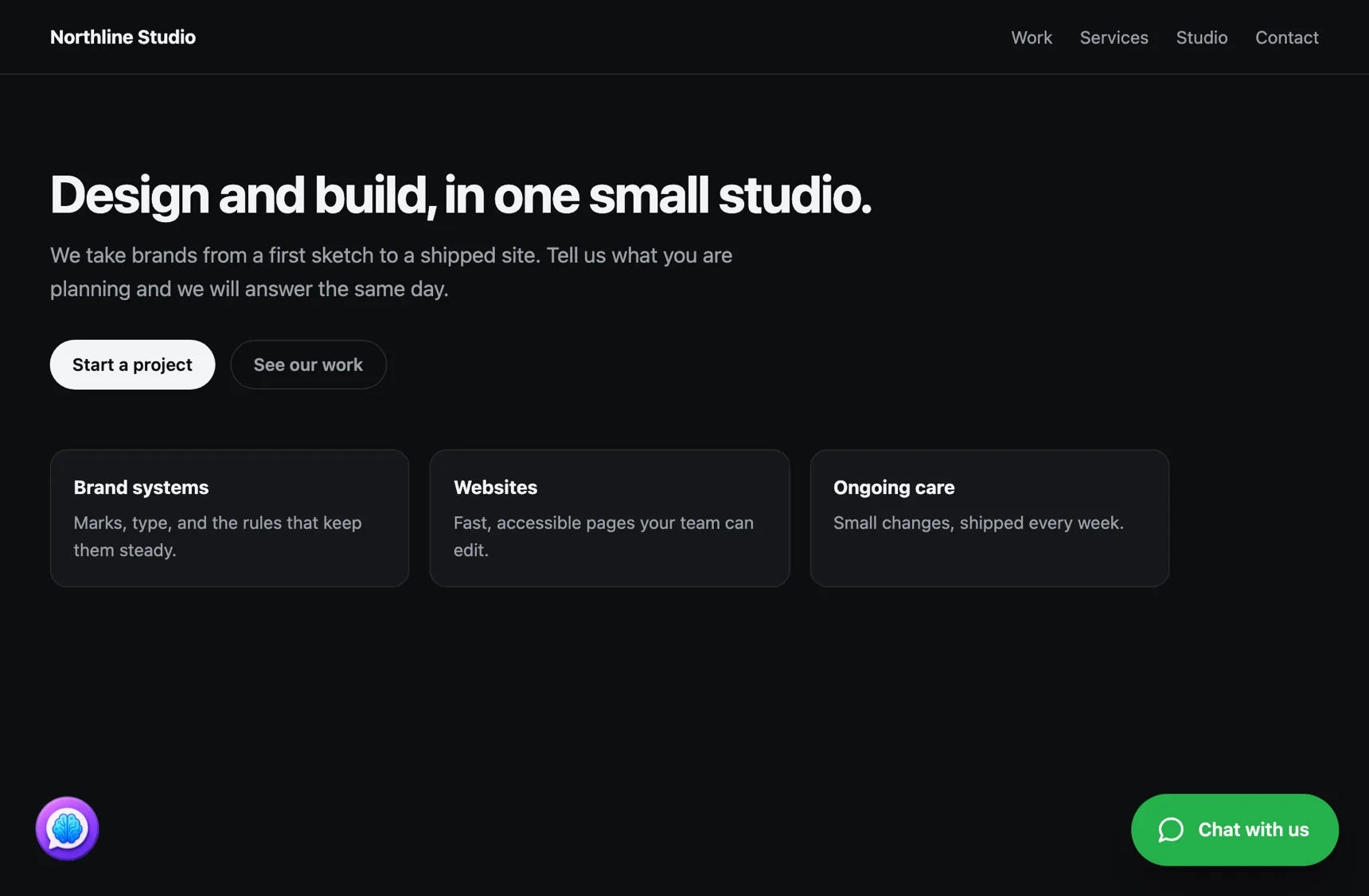Click the Websites card heading
The image size is (1369, 896).
point(495,487)
